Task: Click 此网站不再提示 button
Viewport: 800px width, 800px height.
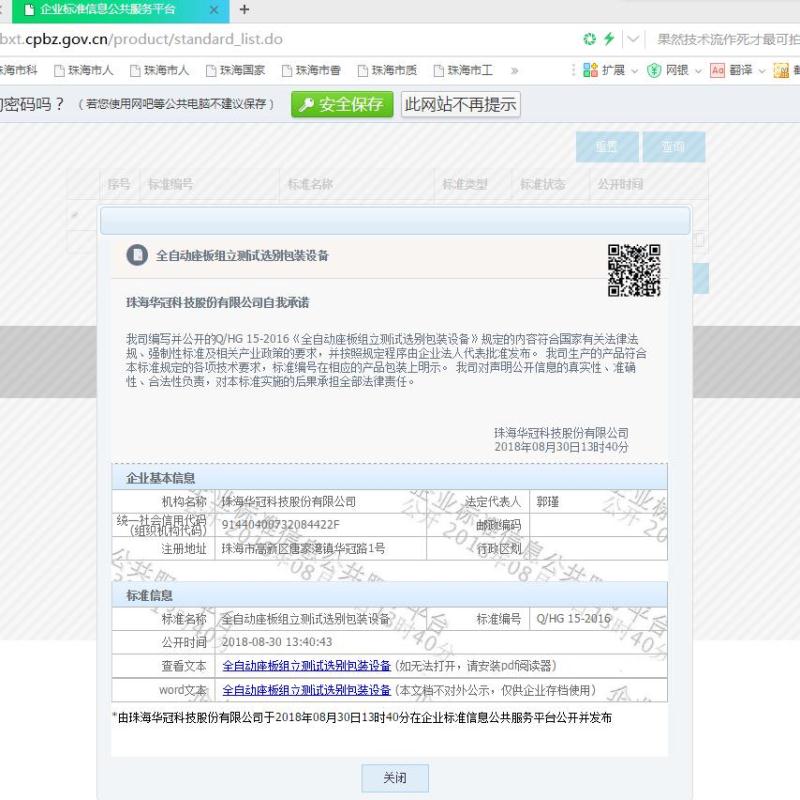Action: tap(460, 105)
